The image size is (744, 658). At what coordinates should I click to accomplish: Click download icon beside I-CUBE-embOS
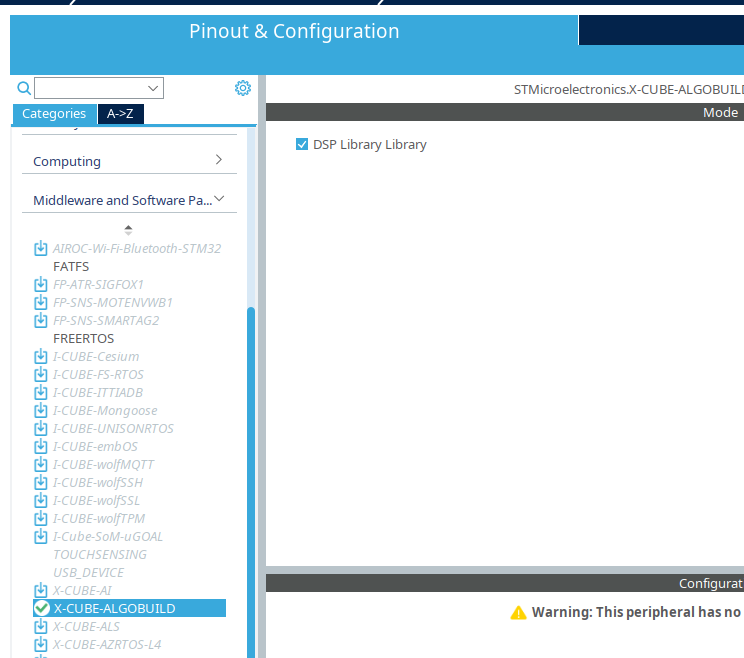(x=41, y=446)
